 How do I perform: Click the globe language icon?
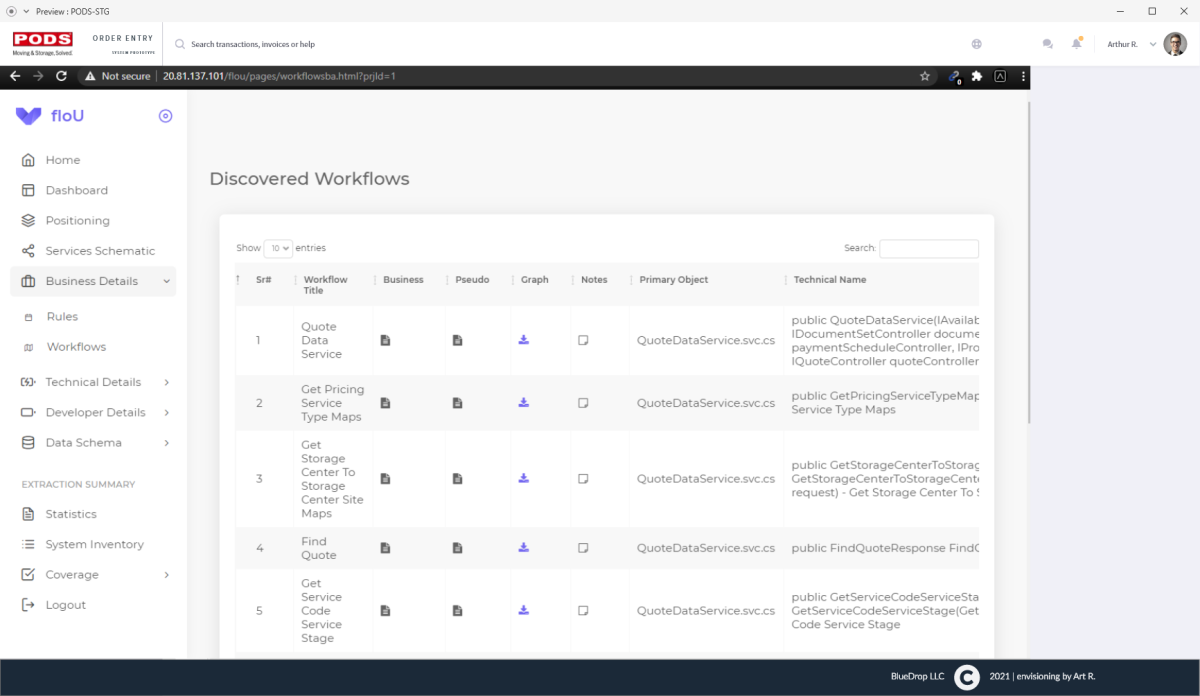(976, 44)
